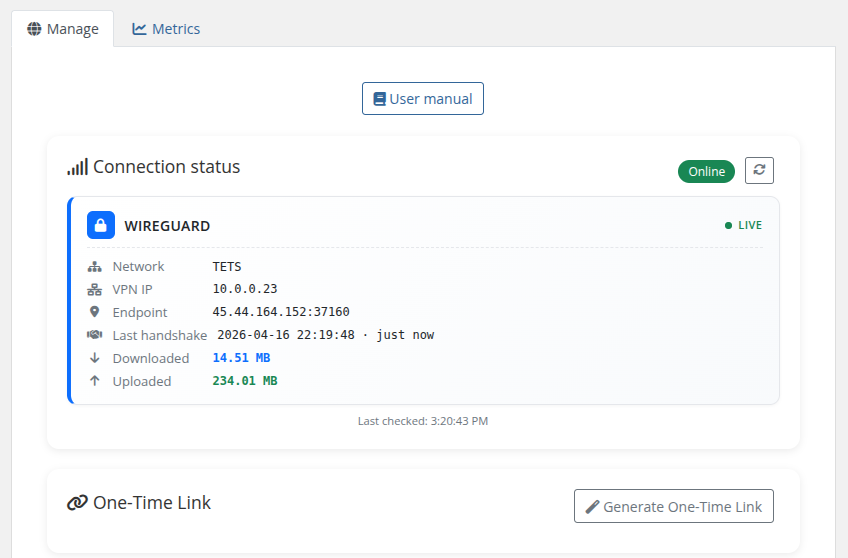
Task: Click the VPN IP value 10.0.0.23
Action: [x=245, y=289]
